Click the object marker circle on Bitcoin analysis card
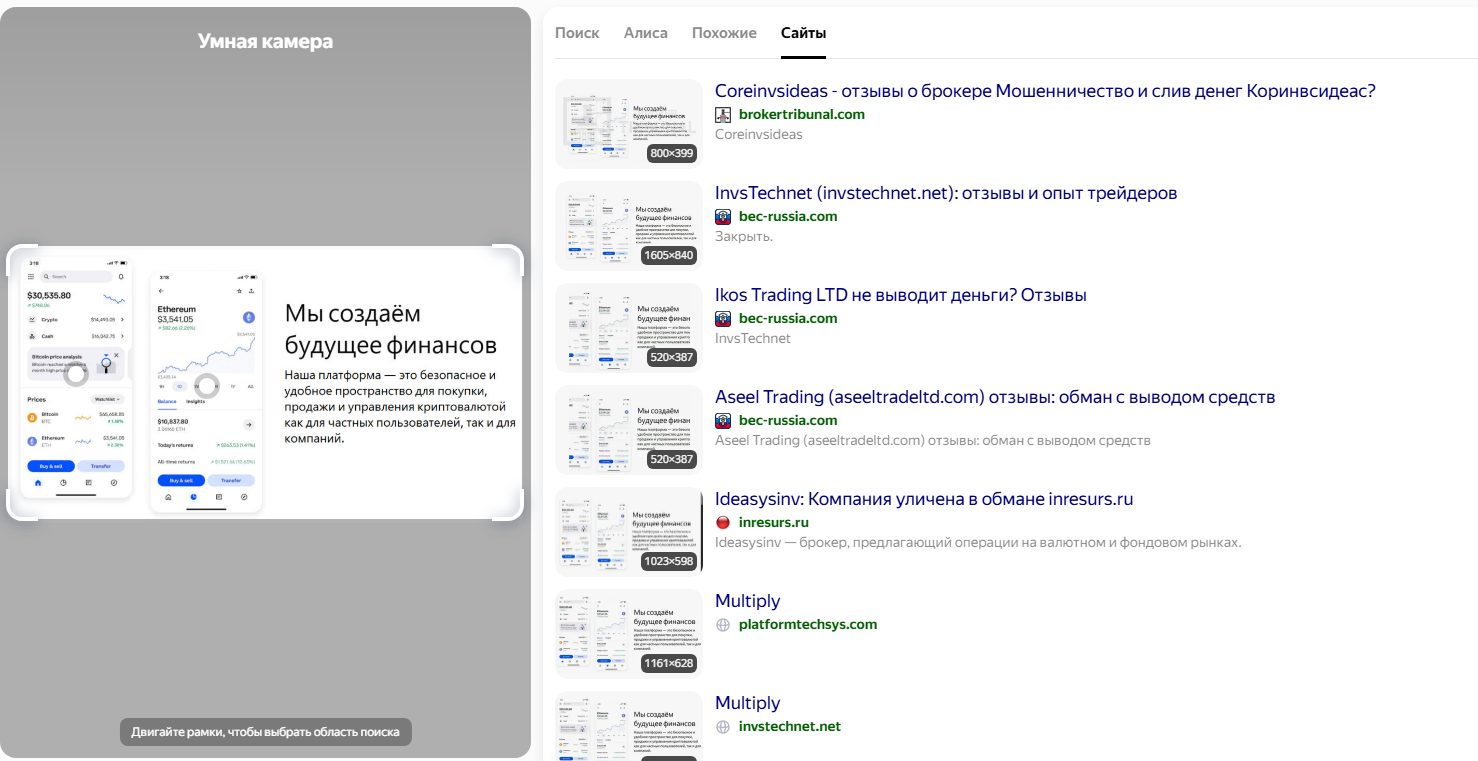This screenshot has width=1478, height=761. (76, 375)
